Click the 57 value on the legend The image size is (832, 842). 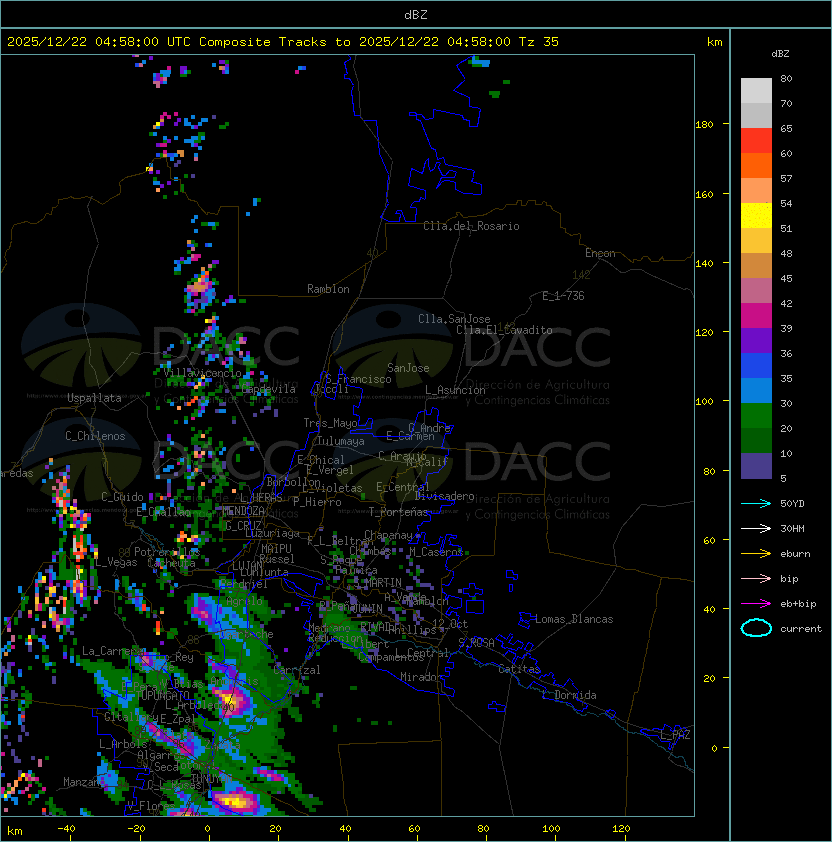click(x=786, y=178)
